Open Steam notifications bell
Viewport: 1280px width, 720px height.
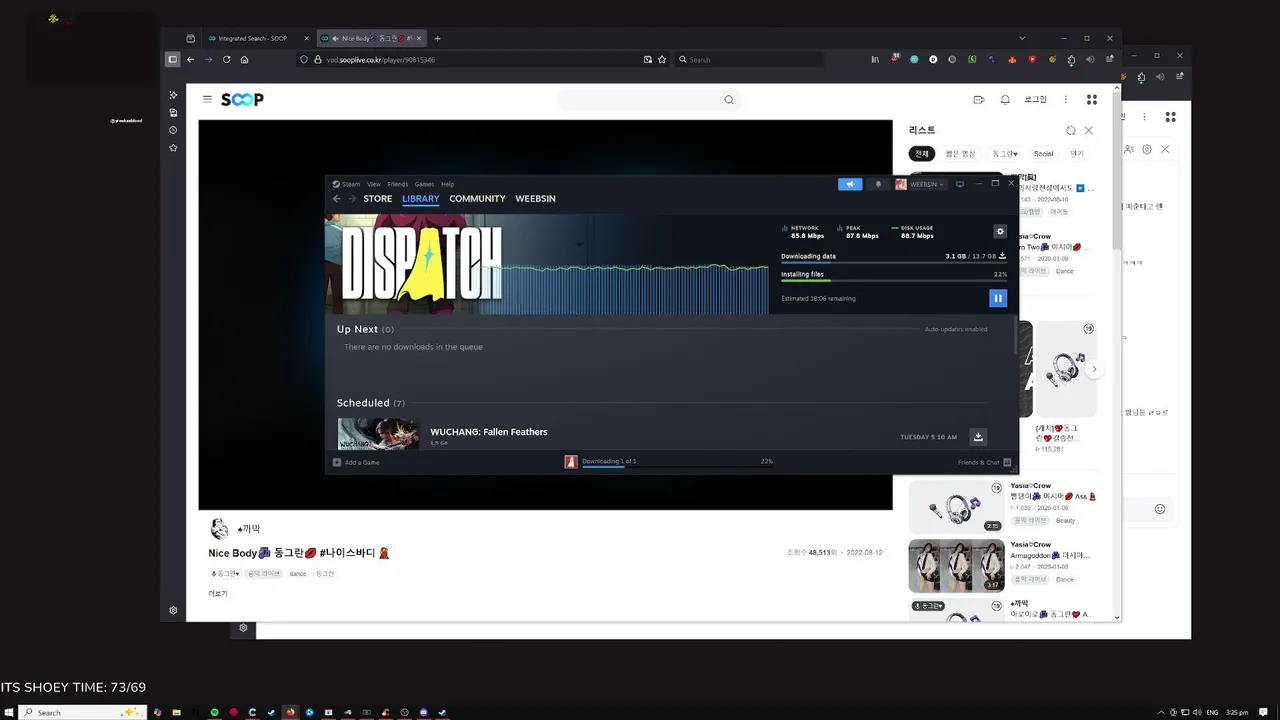tap(879, 184)
